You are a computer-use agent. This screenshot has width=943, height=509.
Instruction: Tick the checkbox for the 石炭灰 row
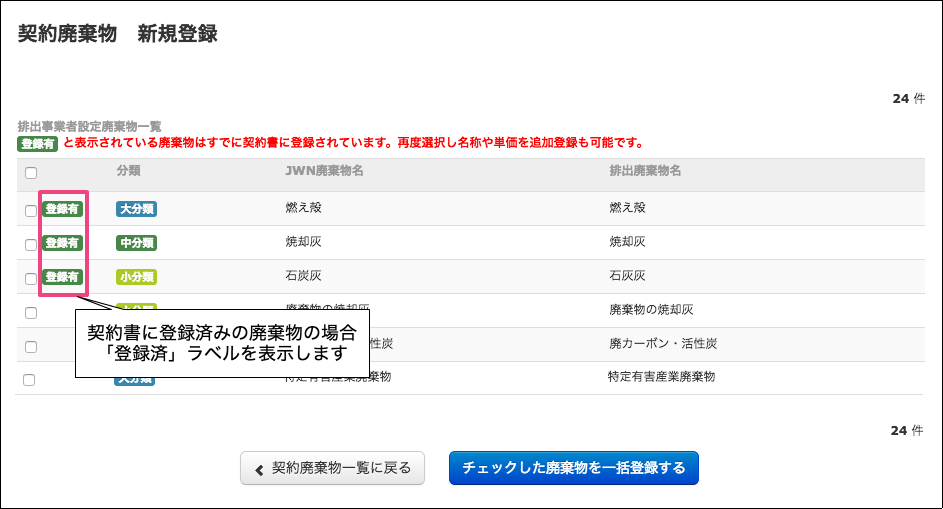click(x=29, y=278)
